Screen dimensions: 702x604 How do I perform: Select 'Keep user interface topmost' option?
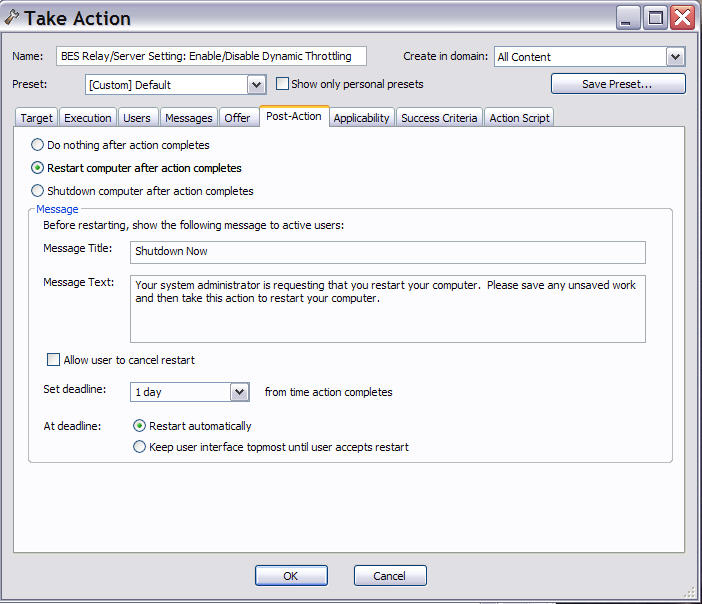point(140,447)
